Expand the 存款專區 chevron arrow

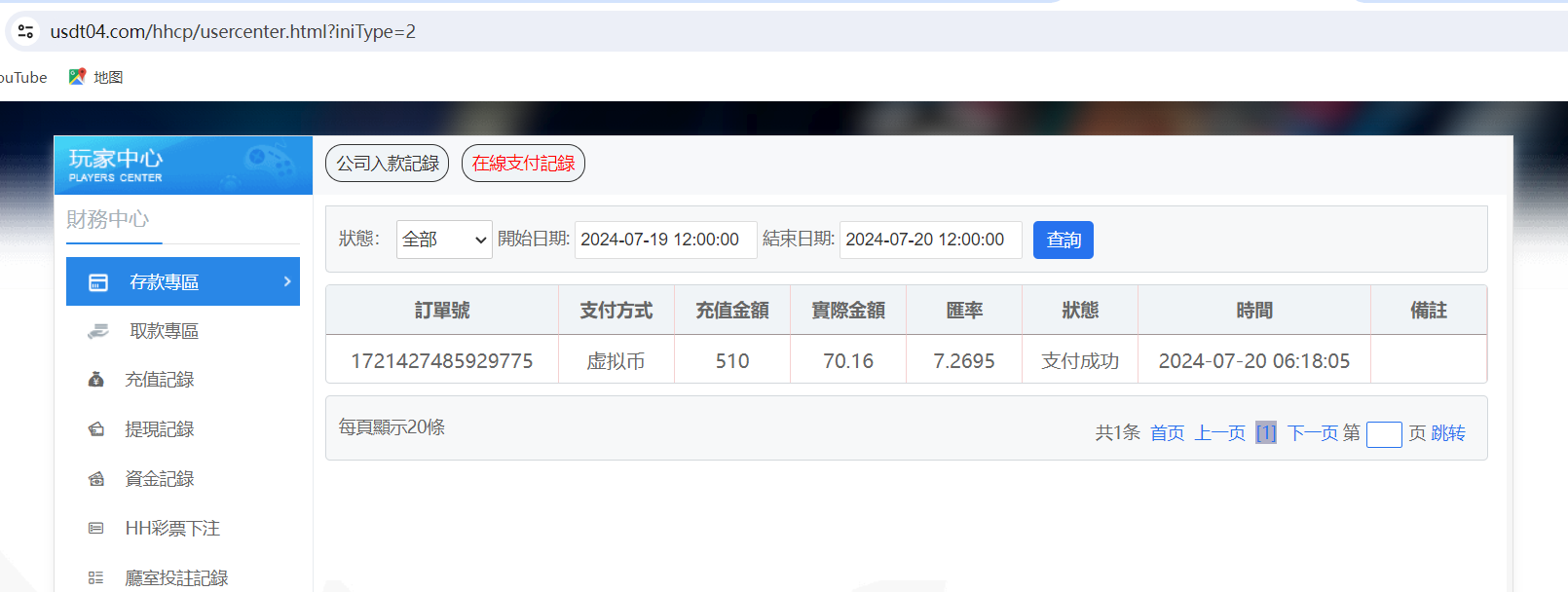click(287, 281)
